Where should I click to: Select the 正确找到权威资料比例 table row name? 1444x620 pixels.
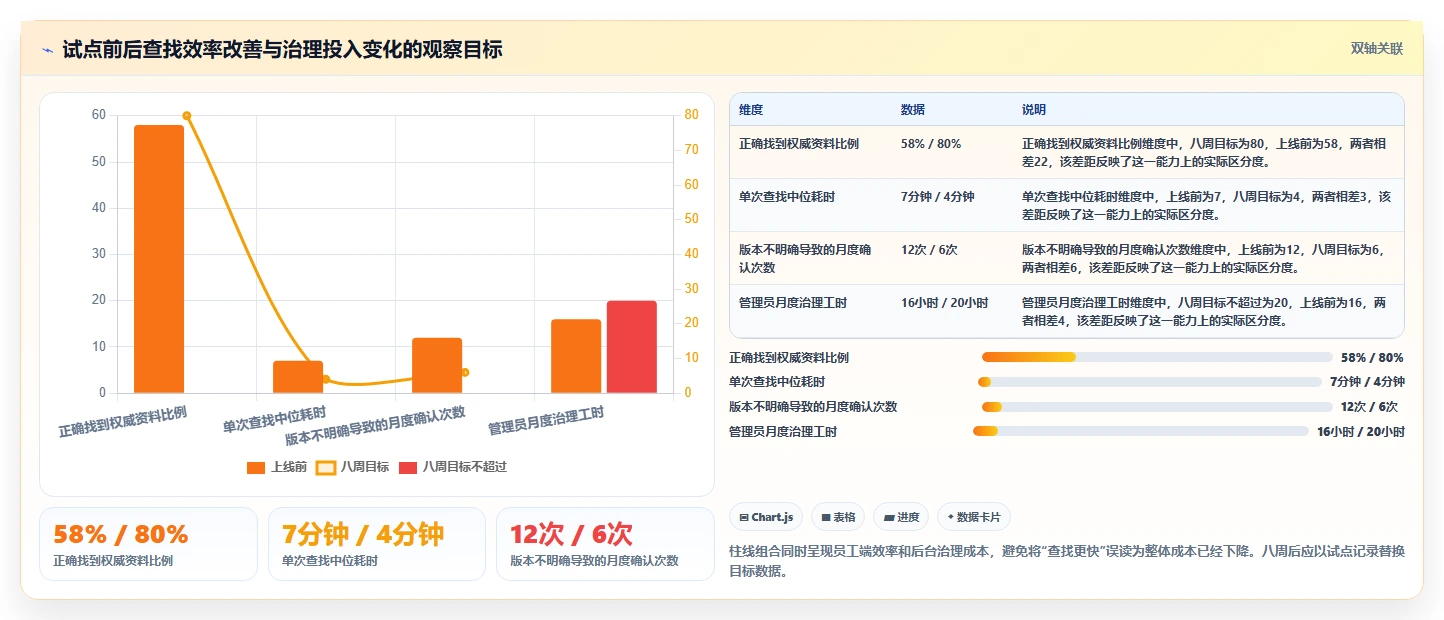799,144
